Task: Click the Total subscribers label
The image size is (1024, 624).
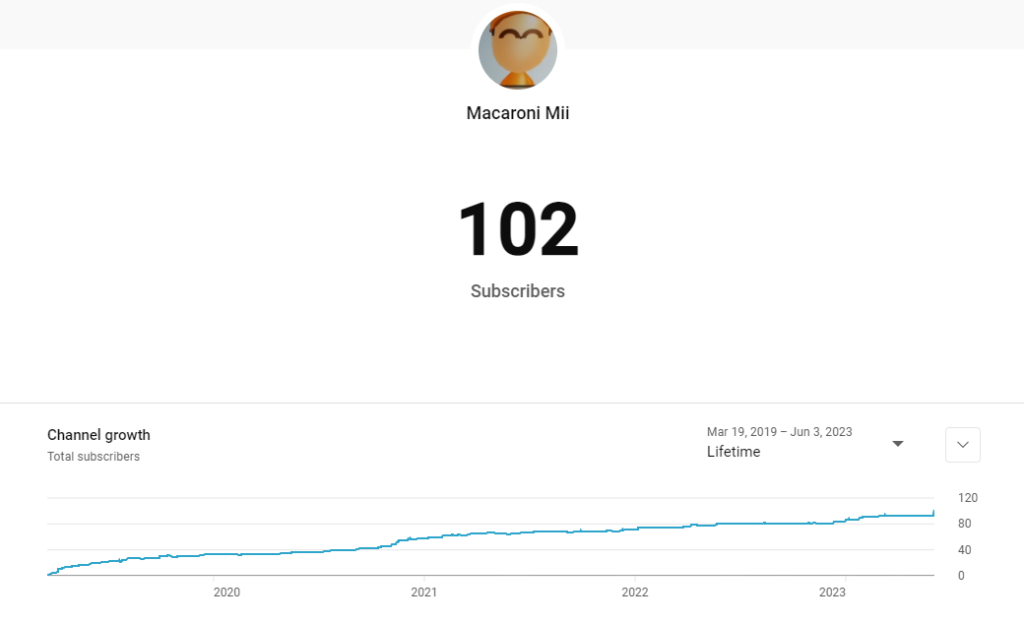Action: [x=93, y=456]
